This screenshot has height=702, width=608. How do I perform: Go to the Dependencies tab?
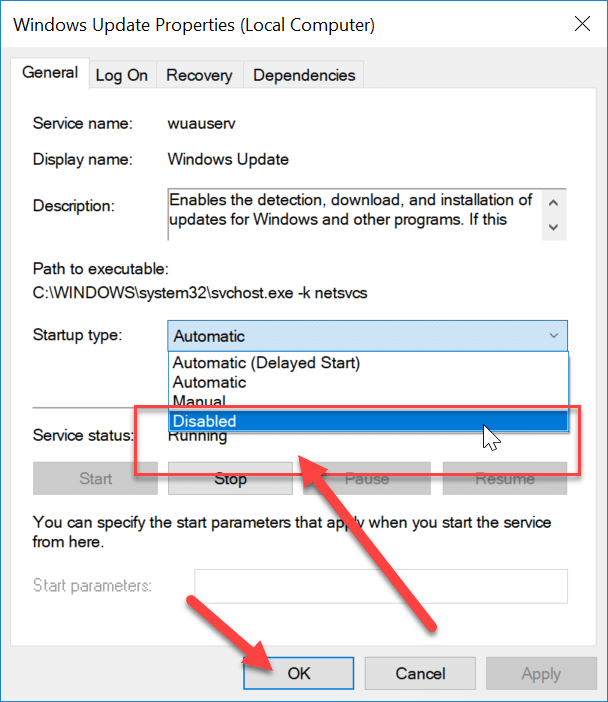(x=304, y=75)
